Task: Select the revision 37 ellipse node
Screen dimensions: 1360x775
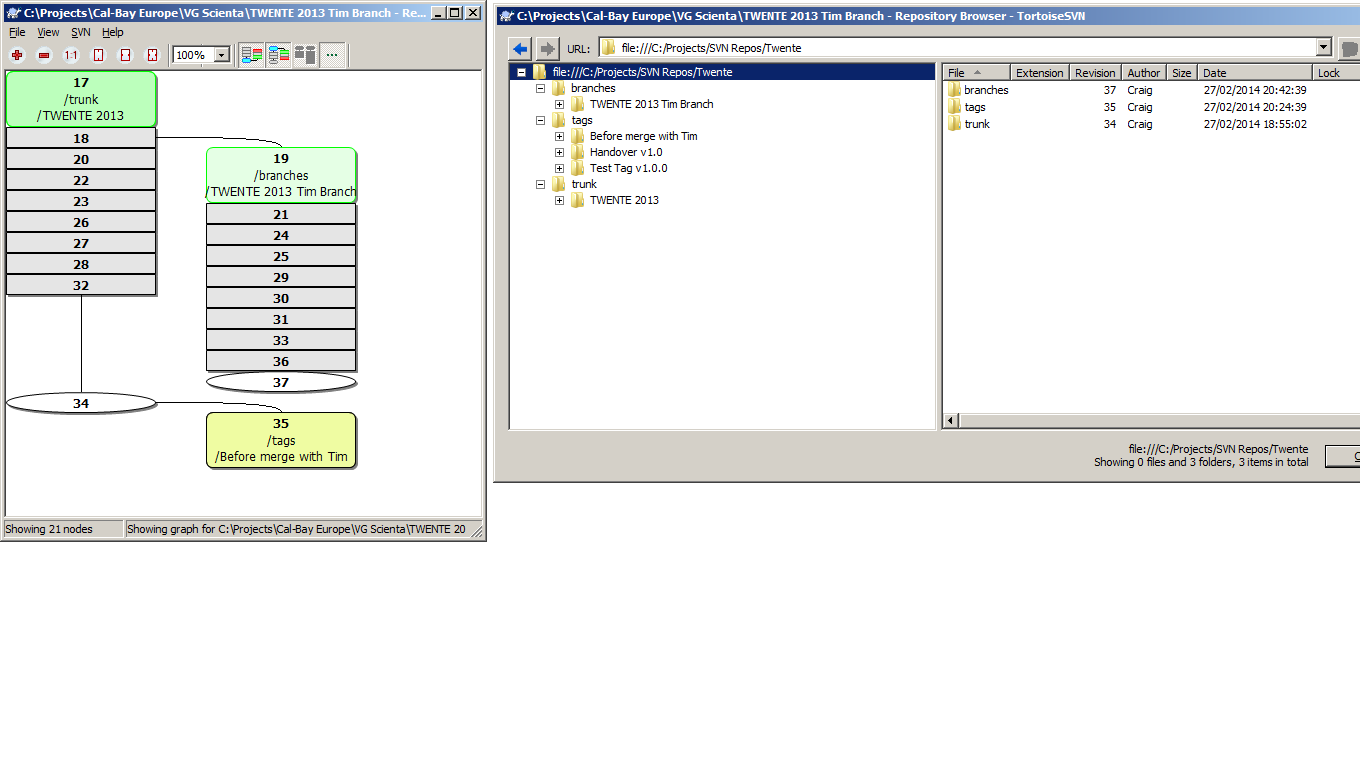Action: pos(281,382)
